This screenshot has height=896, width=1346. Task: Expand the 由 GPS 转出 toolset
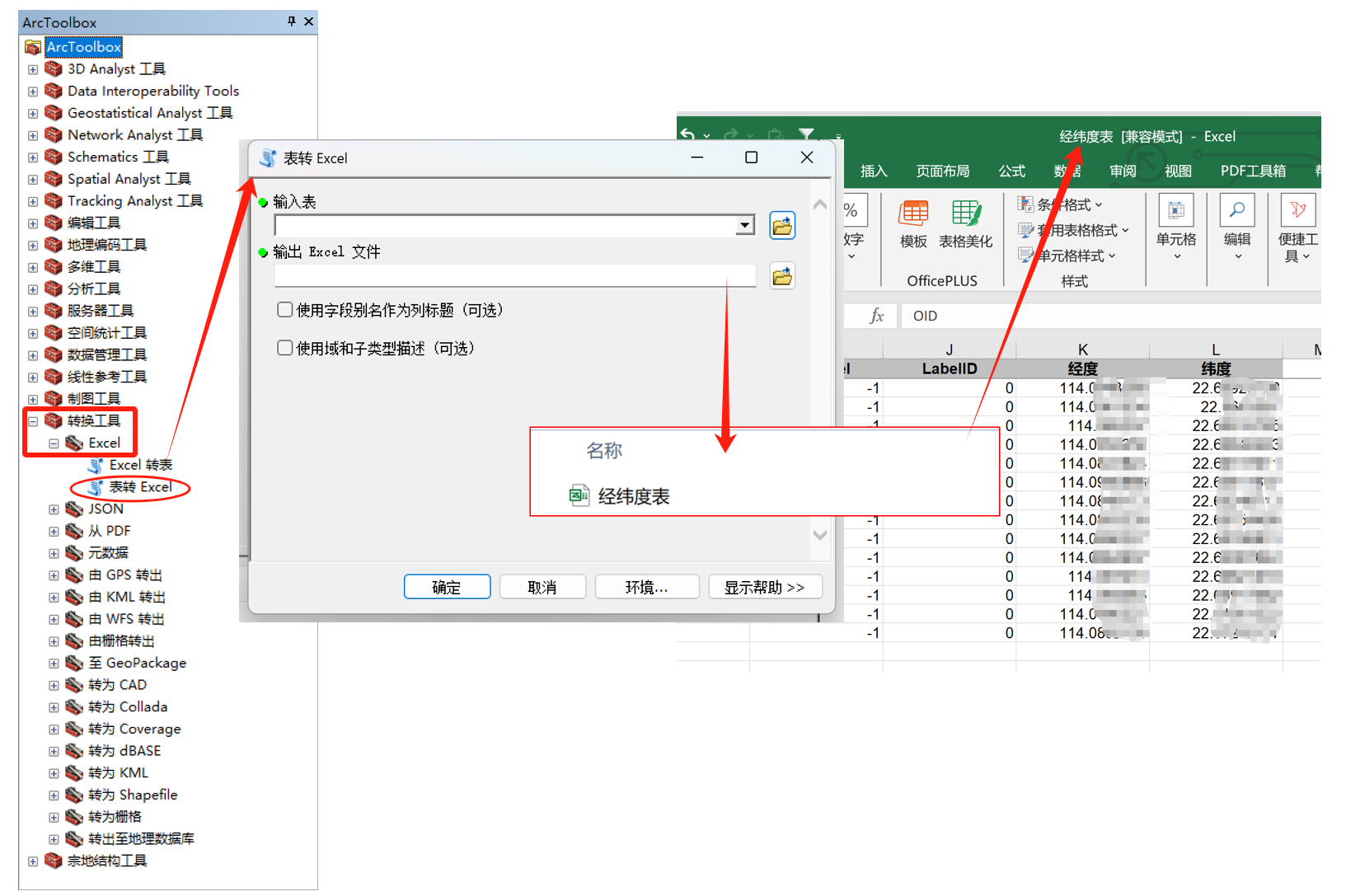pyautogui.click(x=54, y=575)
